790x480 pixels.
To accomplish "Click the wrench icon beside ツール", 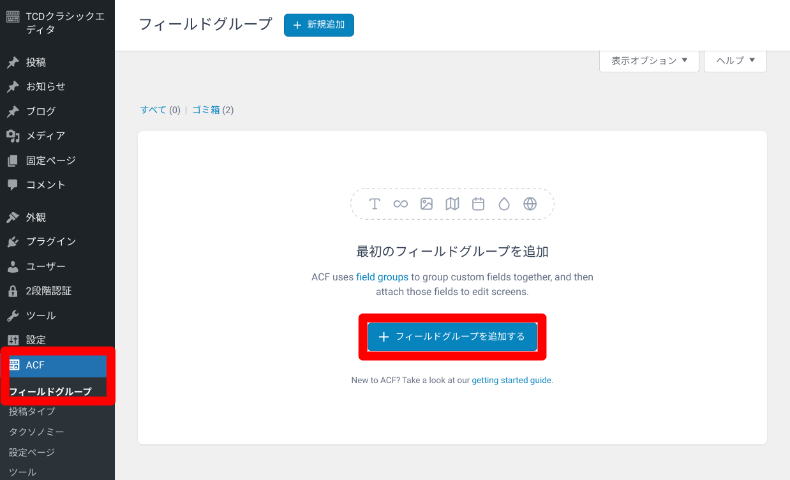I will click(13, 316).
